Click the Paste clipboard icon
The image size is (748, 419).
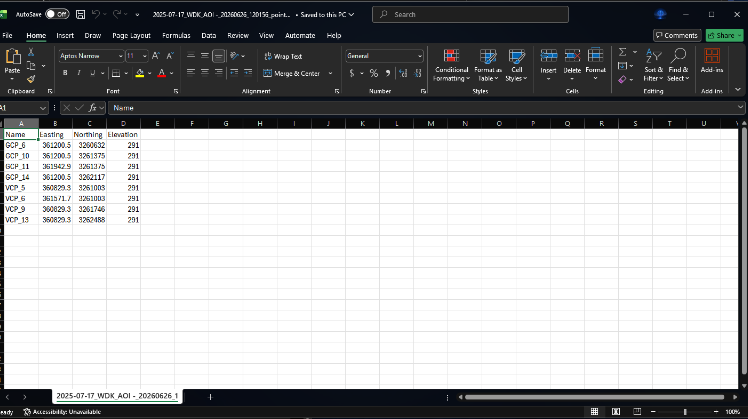coord(12,57)
